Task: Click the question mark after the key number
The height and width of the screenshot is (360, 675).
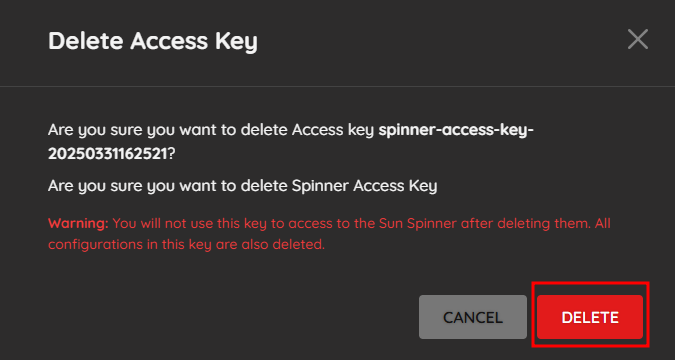Action: pyautogui.click(x=171, y=155)
